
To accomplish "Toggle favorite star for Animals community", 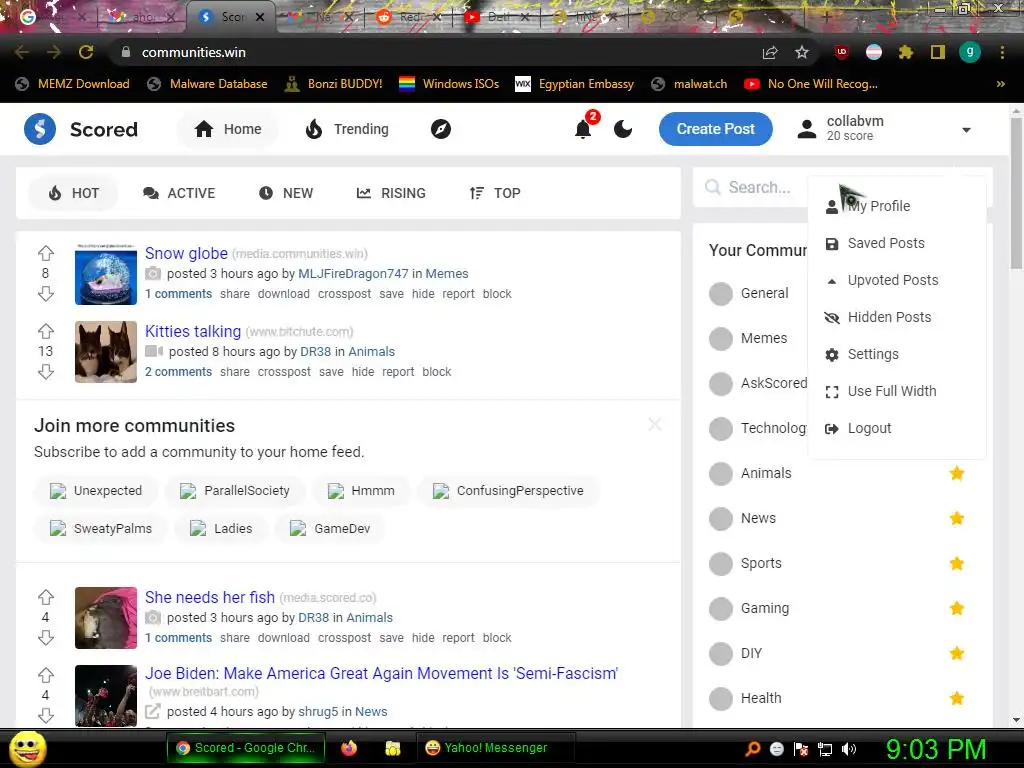I will [957, 473].
